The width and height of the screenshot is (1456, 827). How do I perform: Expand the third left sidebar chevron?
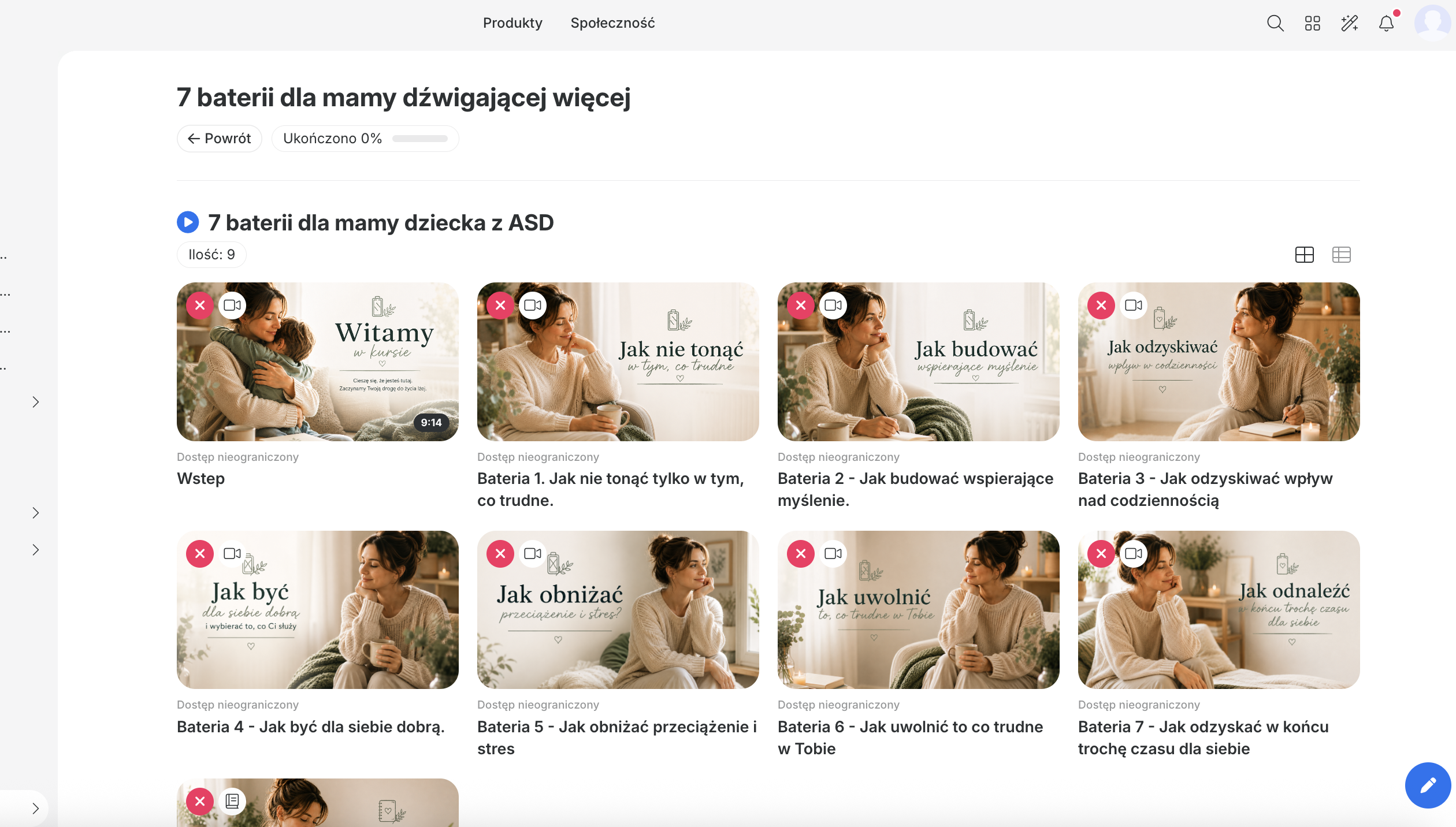(36, 550)
